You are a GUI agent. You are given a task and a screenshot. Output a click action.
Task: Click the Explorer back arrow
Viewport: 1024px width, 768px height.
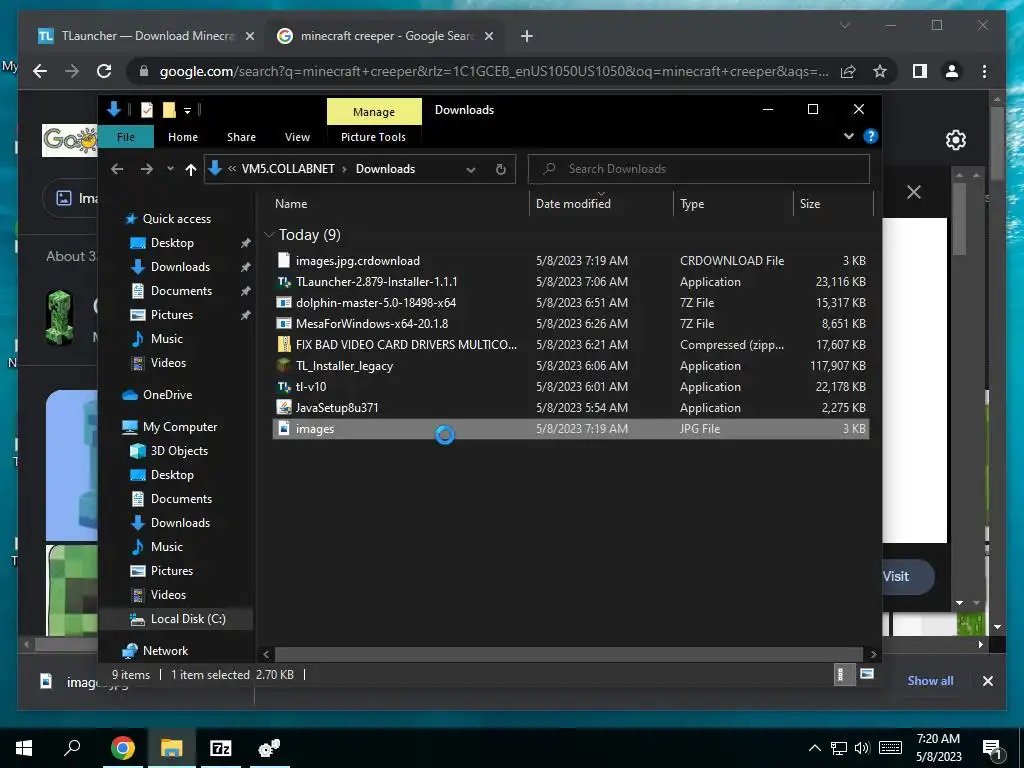[x=117, y=169]
